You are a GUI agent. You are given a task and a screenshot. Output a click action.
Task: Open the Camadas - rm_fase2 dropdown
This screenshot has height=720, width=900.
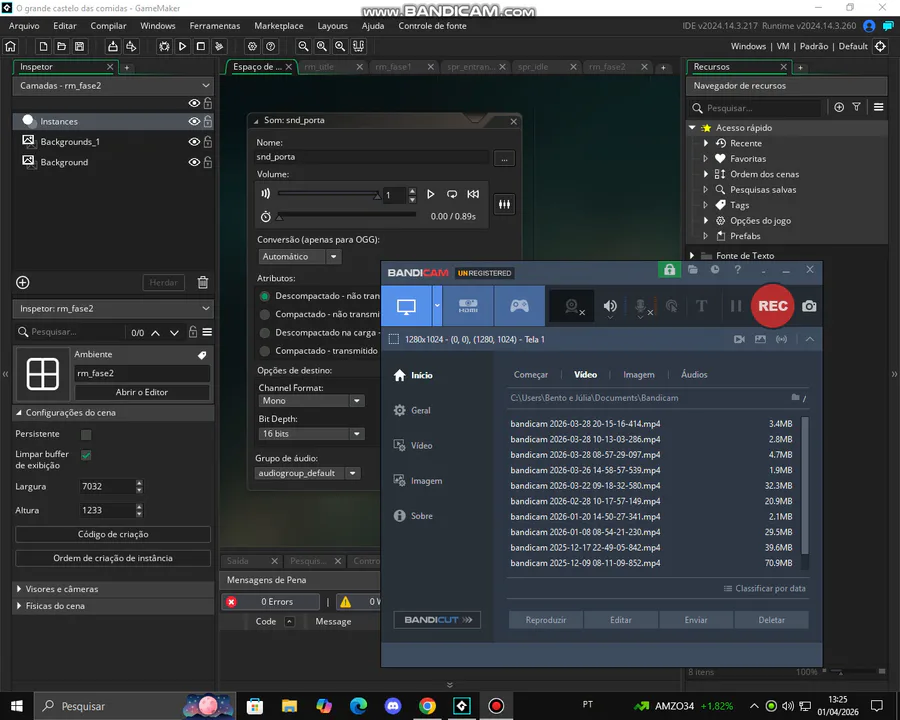[113, 86]
